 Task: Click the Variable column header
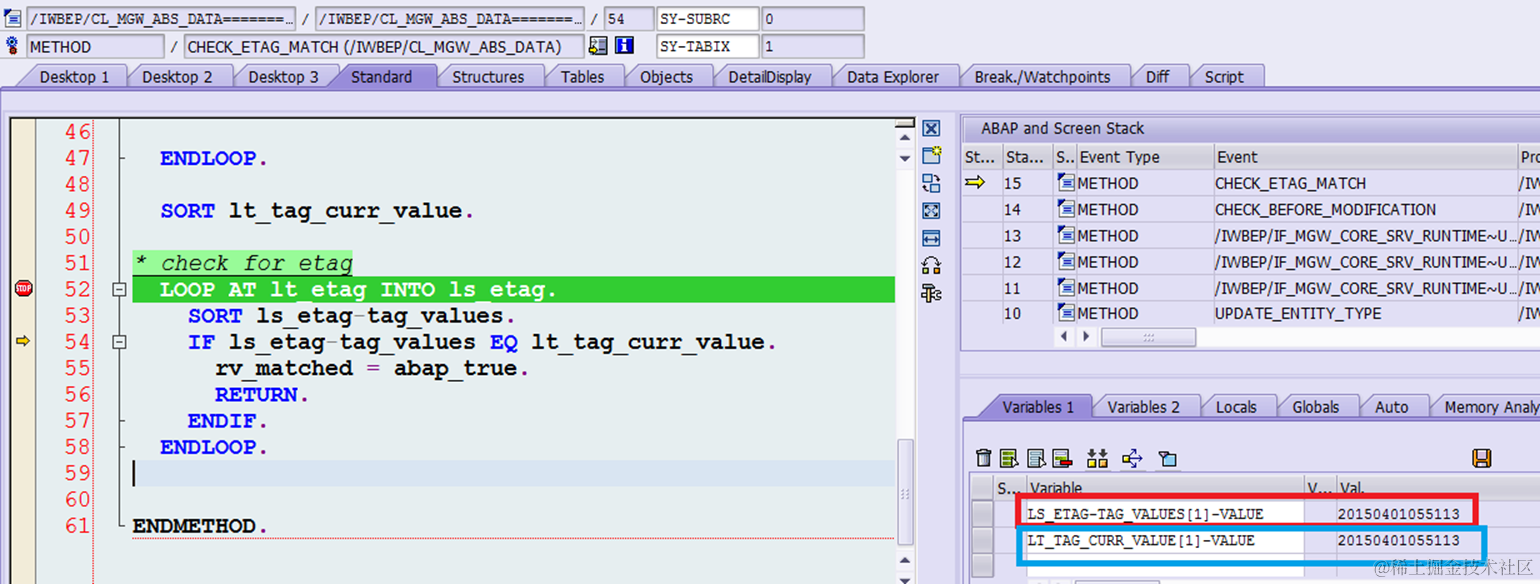(x=1166, y=488)
